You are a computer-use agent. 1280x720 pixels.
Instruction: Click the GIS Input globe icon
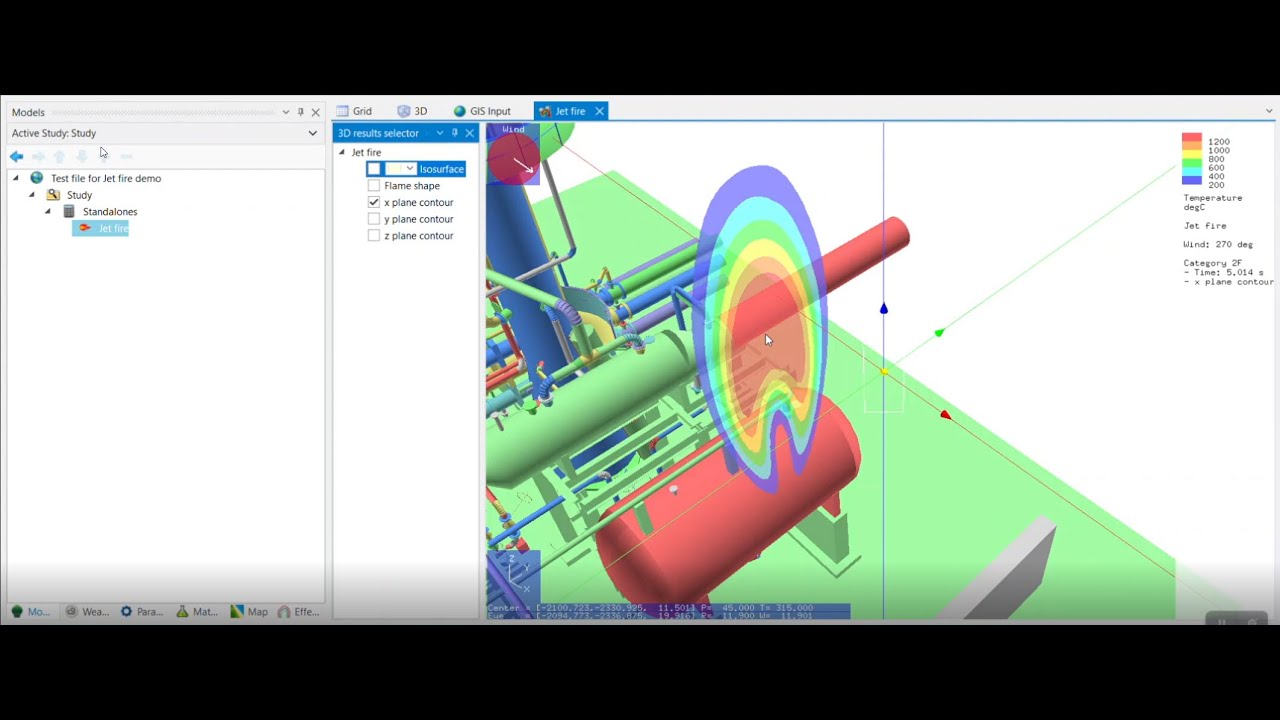point(460,111)
